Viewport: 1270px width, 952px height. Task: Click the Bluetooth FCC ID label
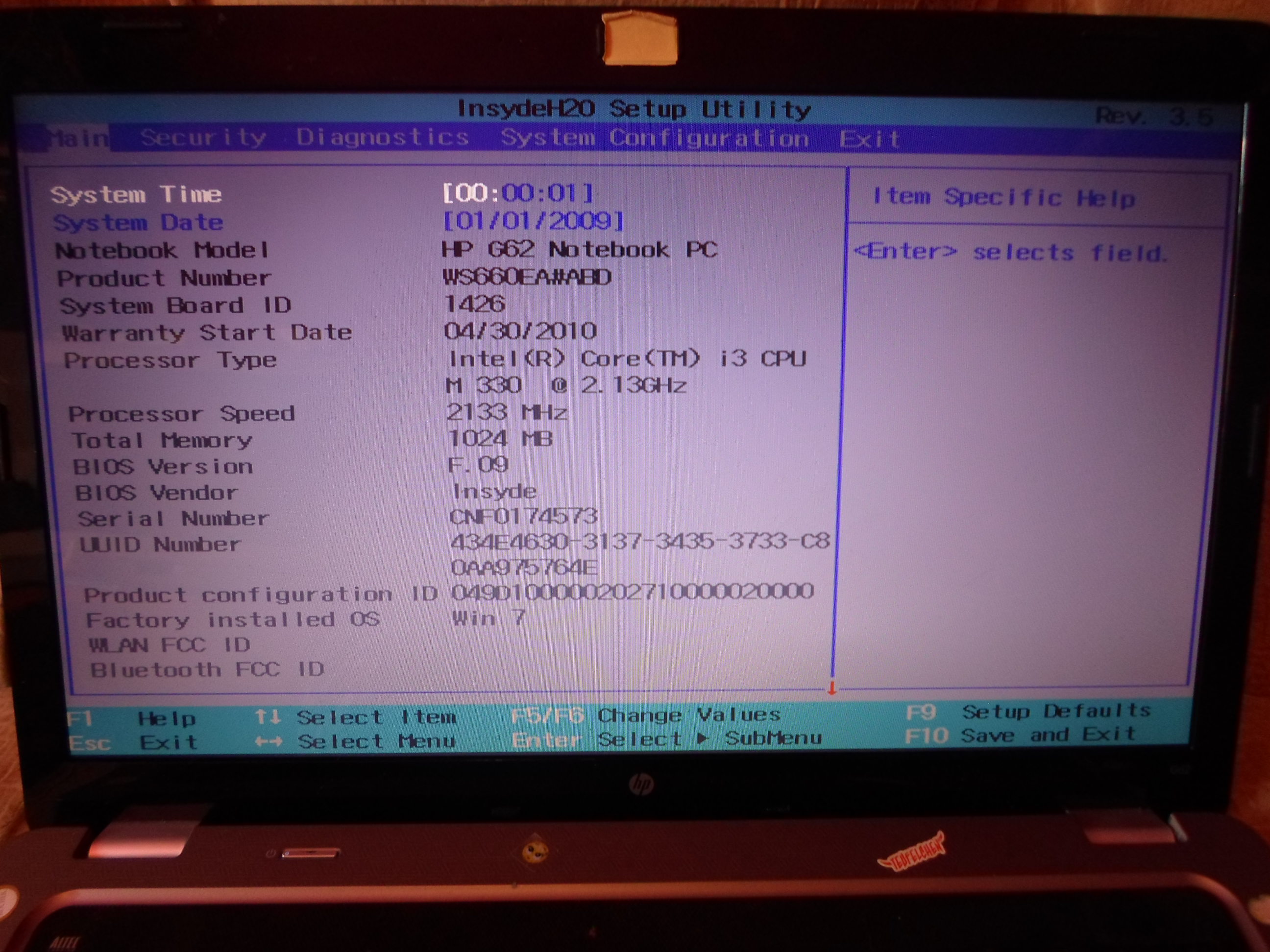pos(207,669)
